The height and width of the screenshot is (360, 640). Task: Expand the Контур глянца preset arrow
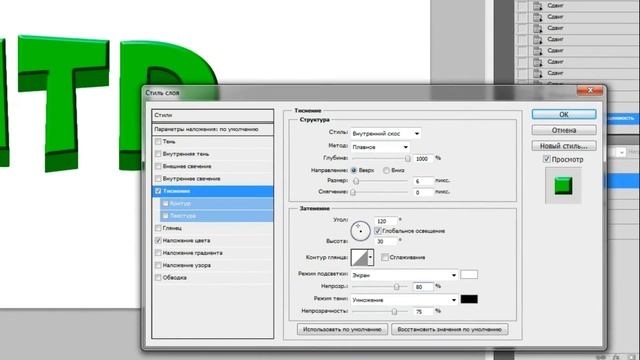(x=370, y=258)
